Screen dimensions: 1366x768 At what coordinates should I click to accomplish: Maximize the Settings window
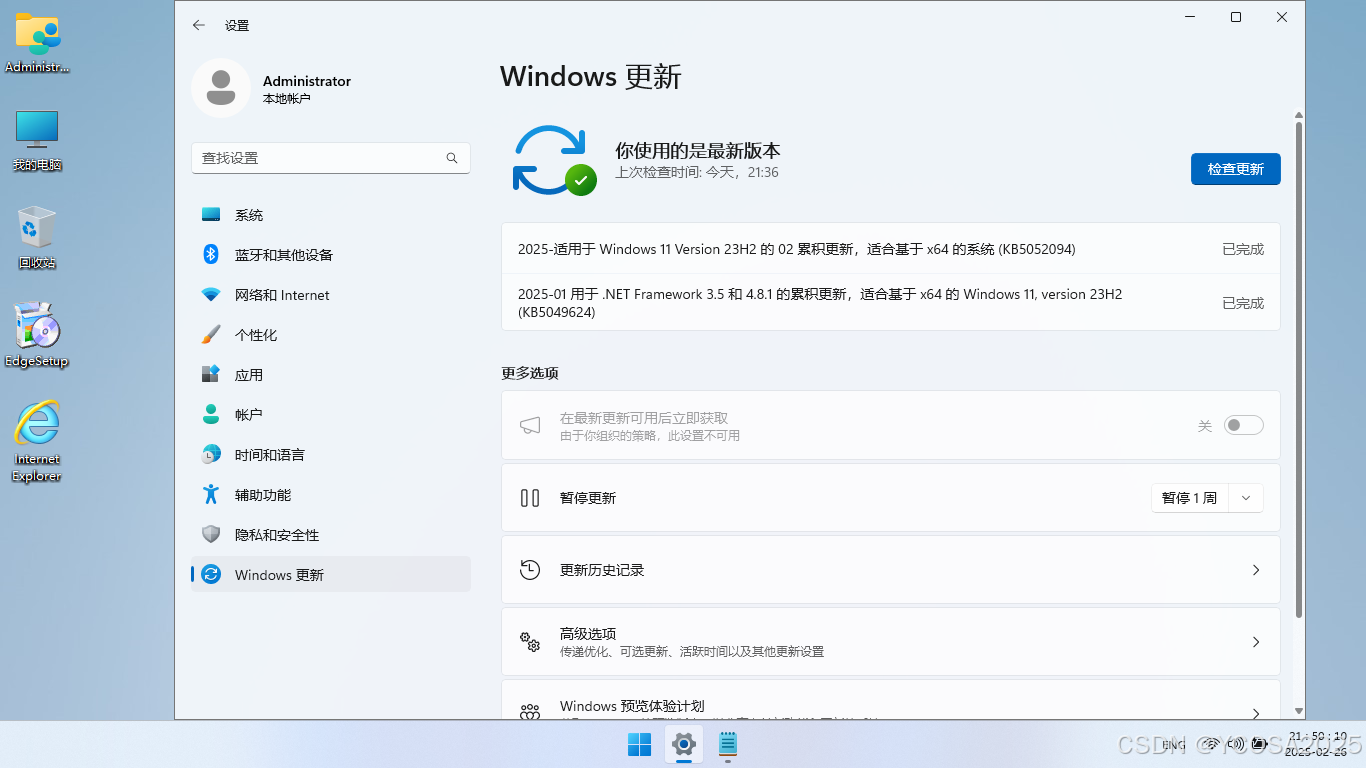point(1236,17)
